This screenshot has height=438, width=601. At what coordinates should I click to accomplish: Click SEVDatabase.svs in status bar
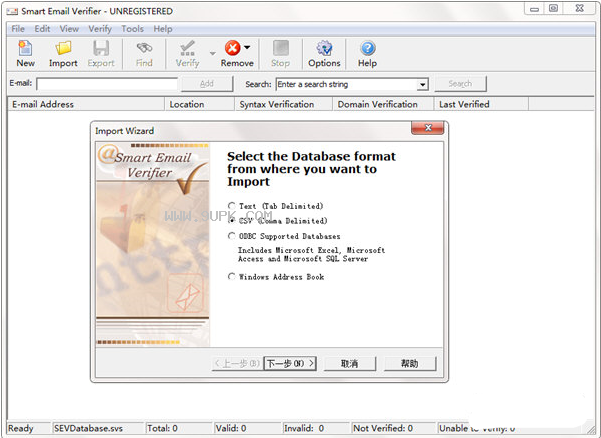click(89, 428)
